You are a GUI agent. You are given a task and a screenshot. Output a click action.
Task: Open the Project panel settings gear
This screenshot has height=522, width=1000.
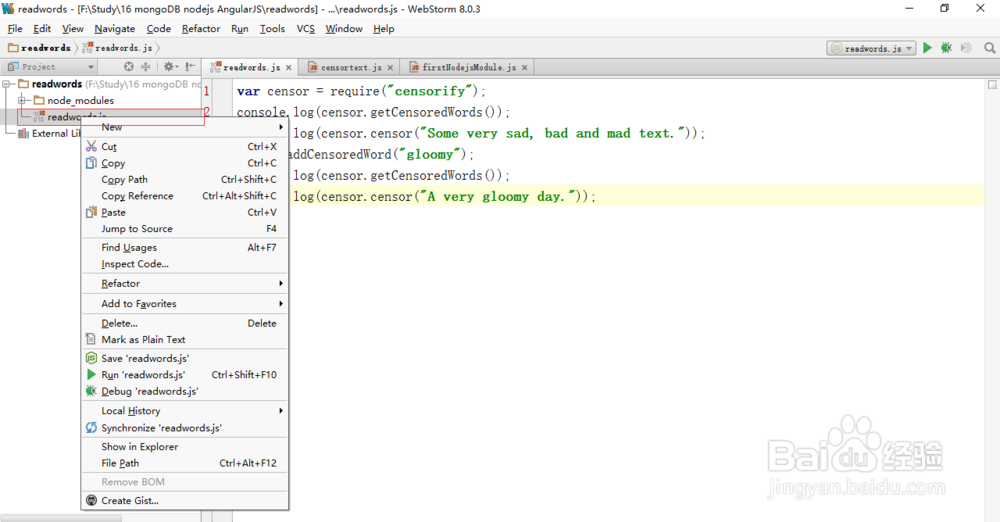169,66
